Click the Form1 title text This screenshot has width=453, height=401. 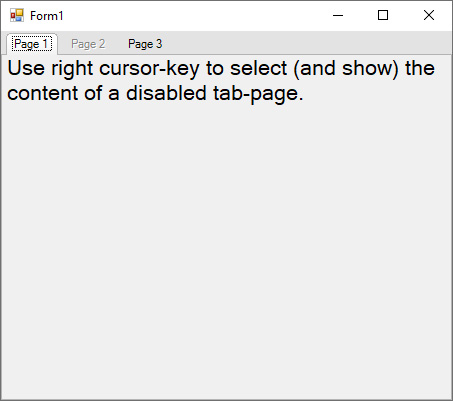47,16
